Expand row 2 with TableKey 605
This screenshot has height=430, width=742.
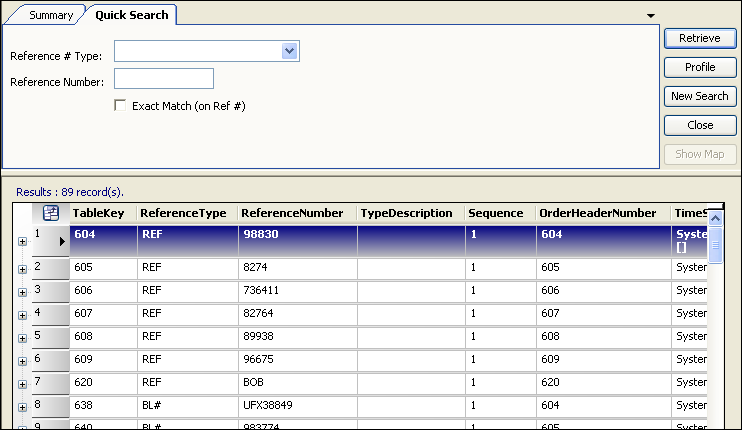[x=22, y=269]
